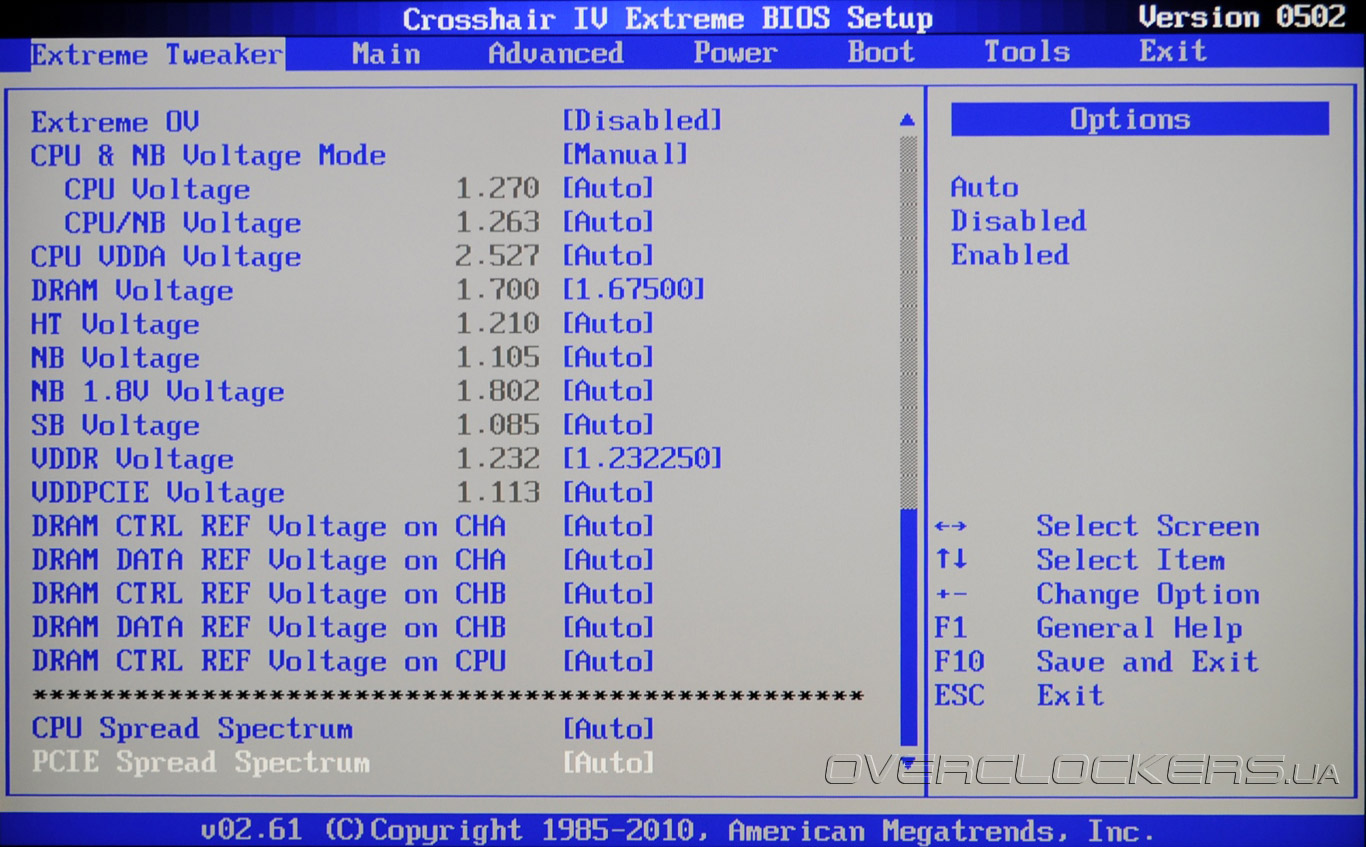
Task: Click the Options panel header
Action: pyautogui.click(x=1140, y=119)
